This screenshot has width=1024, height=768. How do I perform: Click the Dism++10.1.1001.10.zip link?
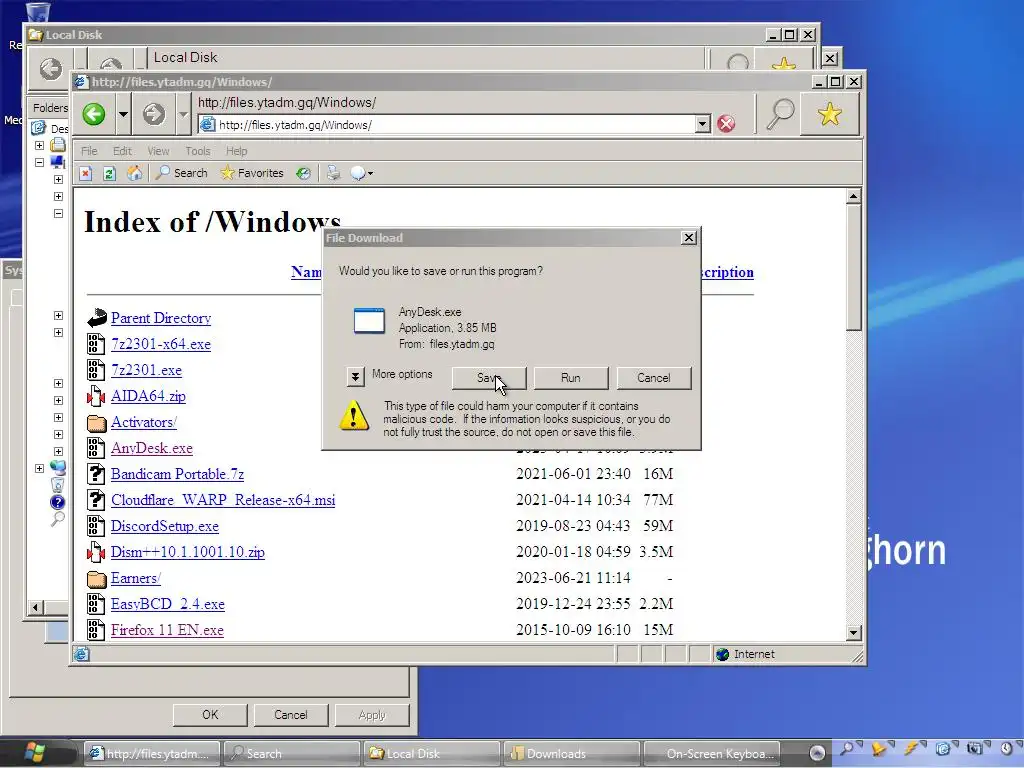tap(187, 552)
